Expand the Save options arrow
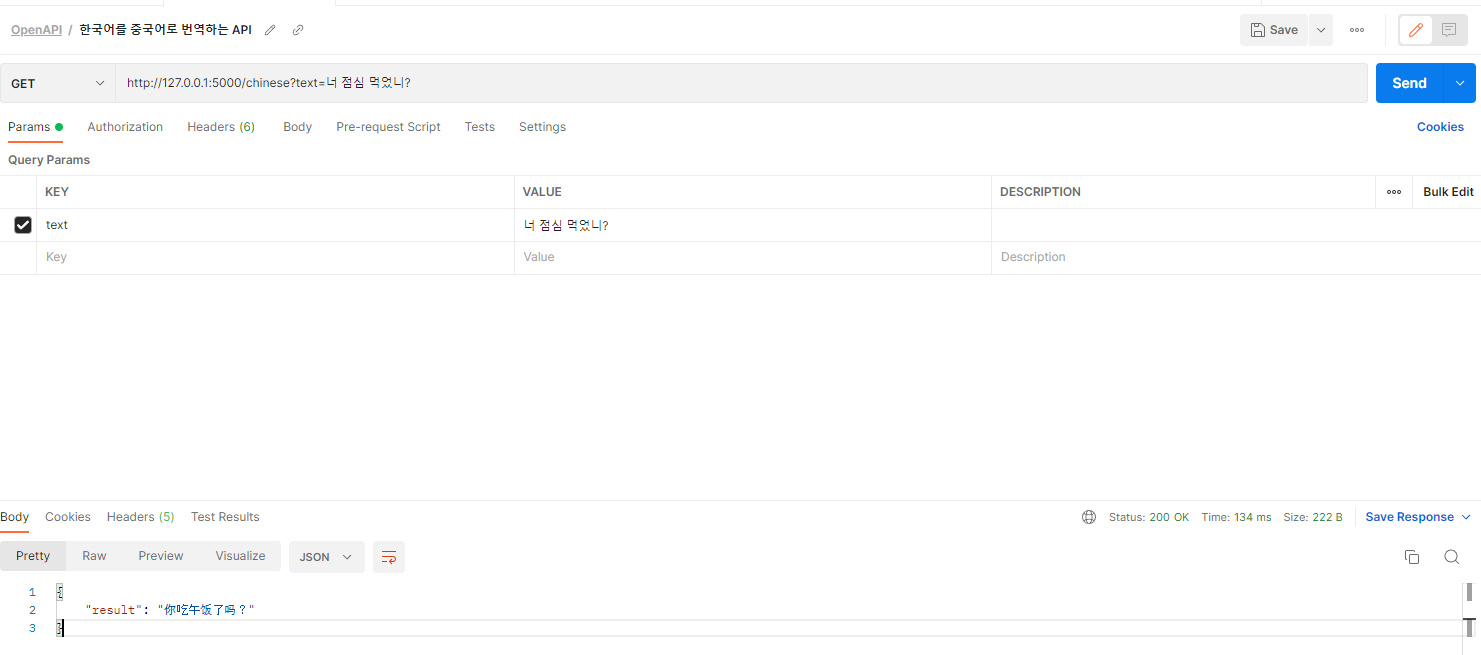Screen dimensions: 1481x655 [1321, 30]
